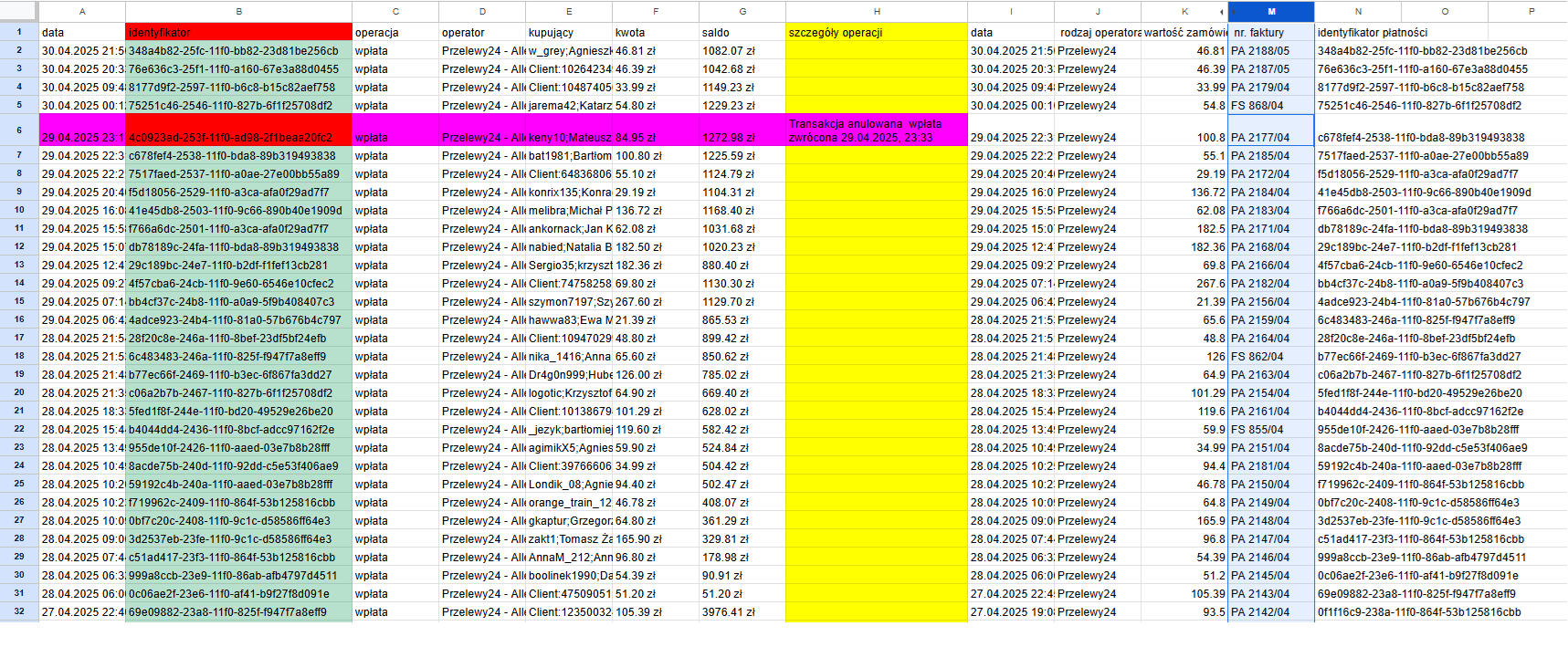
Task: Select cell with invoice FS 868/04
Action: [1271, 105]
